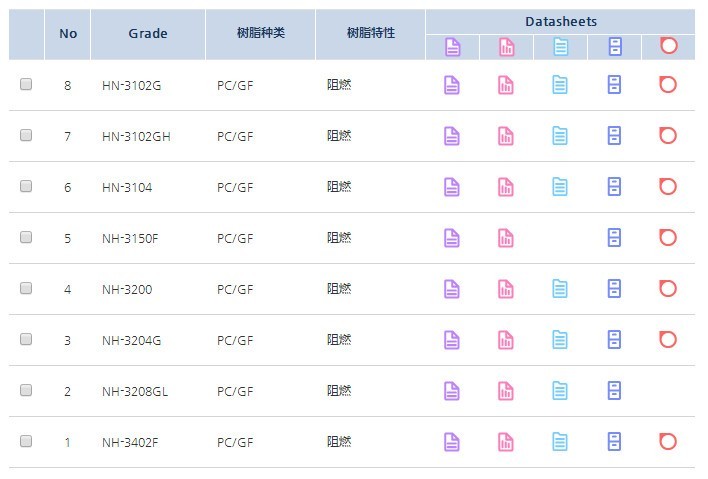This screenshot has height=479, width=708.
Task: Open blue cabinet datasheet for NH-3200
Action: 614,289
